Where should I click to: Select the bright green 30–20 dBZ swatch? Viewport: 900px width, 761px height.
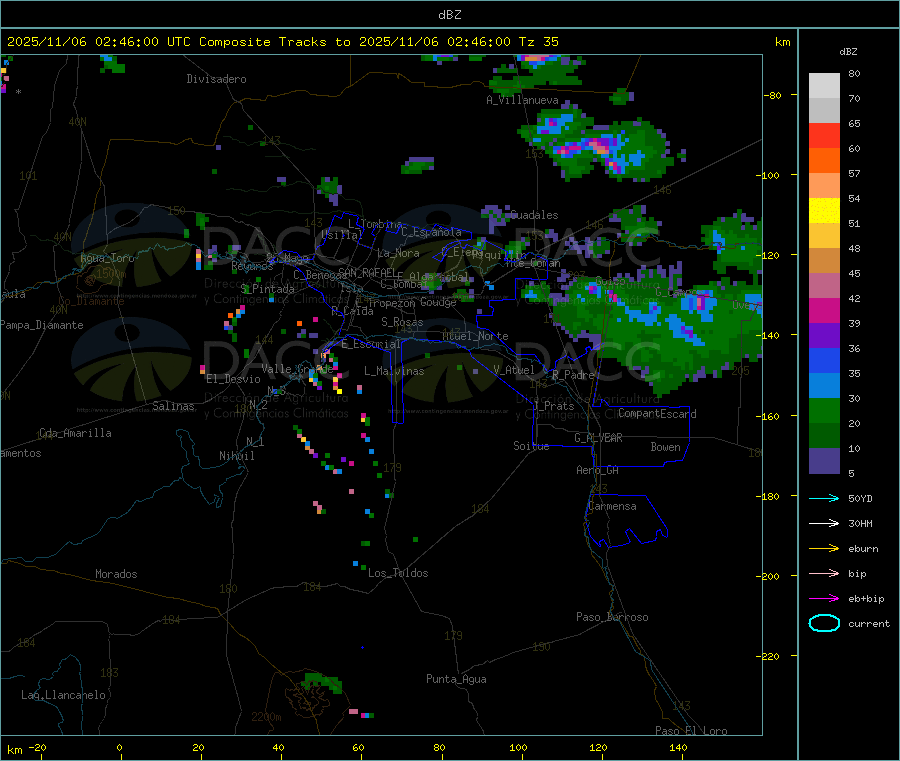point(824,410)
